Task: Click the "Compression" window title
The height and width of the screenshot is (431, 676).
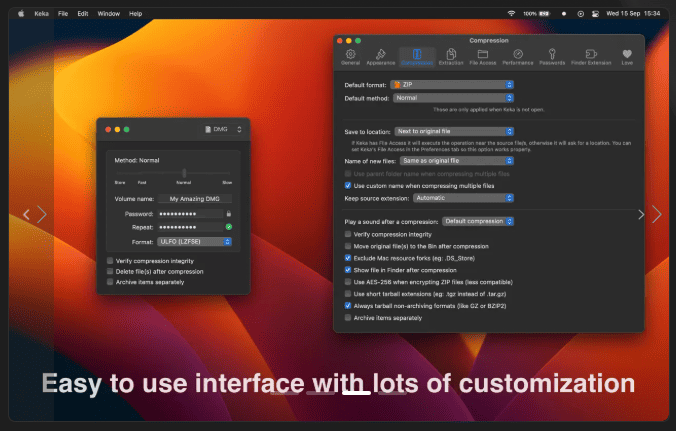Action: tap(489, 41)
